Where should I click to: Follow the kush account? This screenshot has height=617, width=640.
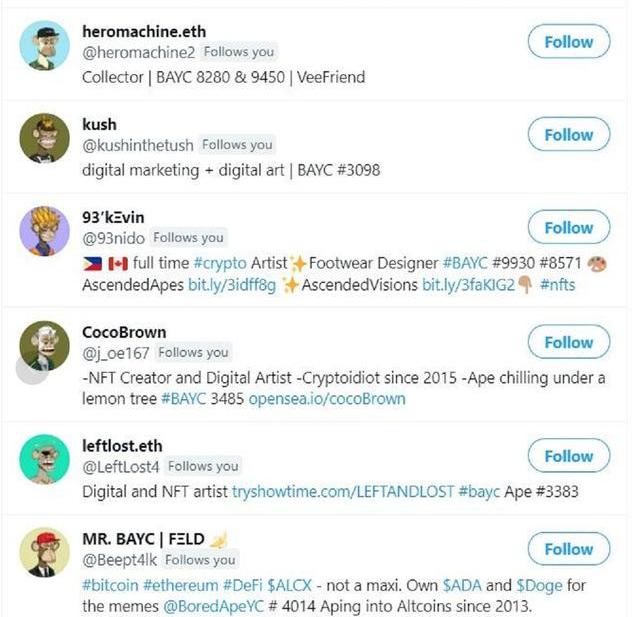(568, 135)
